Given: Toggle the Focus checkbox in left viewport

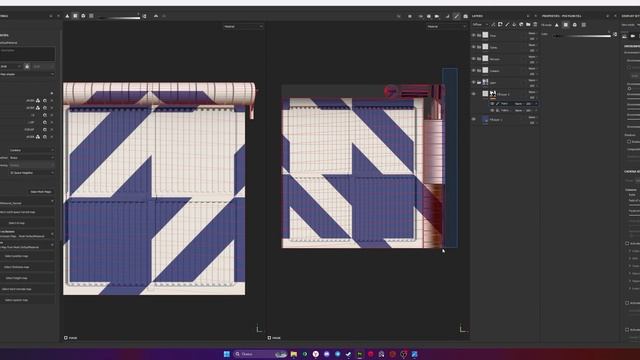Looking at the screenshot, I should (x=66, y=338).
